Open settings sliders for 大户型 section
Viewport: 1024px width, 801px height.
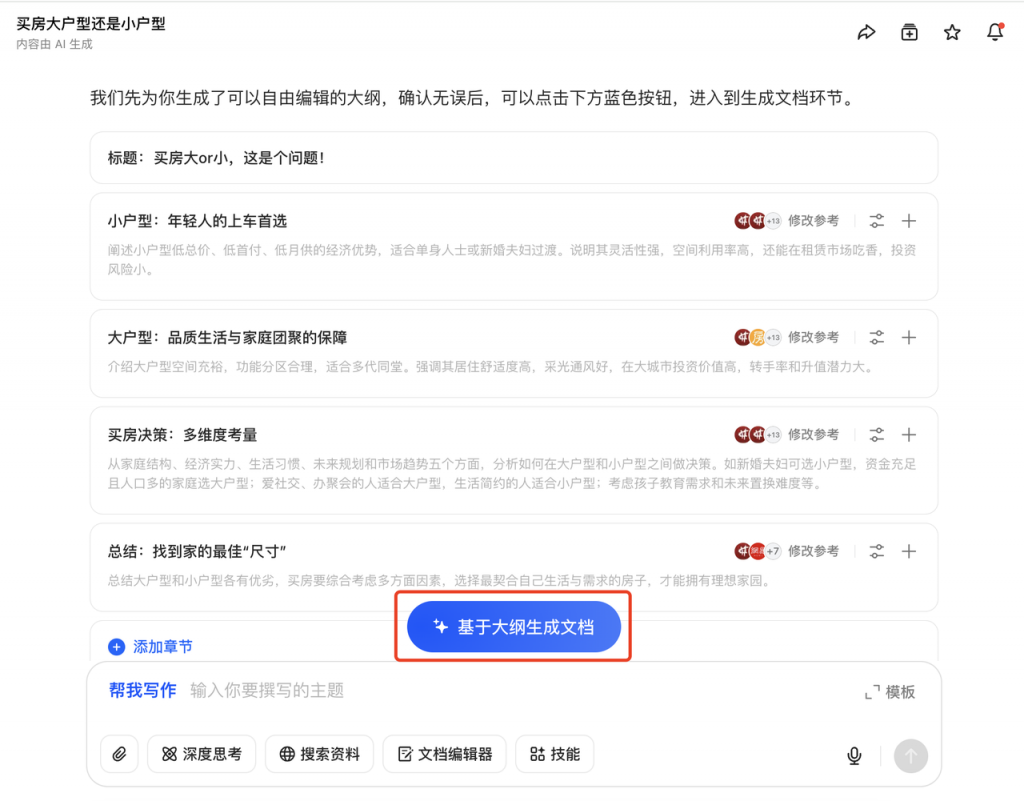tap(876, 338)
